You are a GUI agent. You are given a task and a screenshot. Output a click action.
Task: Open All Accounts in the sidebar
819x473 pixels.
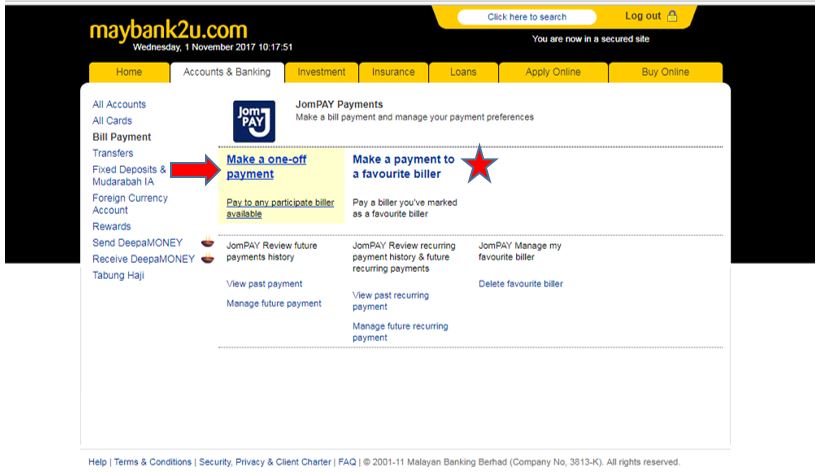click(119, 104)
